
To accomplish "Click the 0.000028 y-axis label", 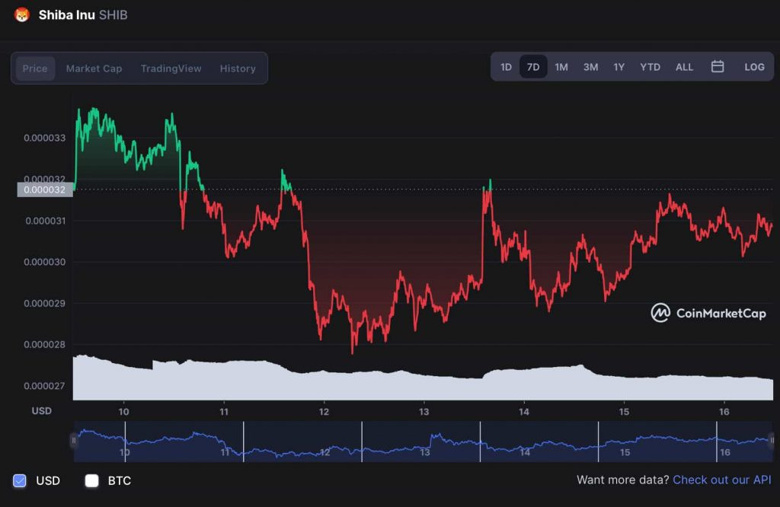I will coord(45,344).
